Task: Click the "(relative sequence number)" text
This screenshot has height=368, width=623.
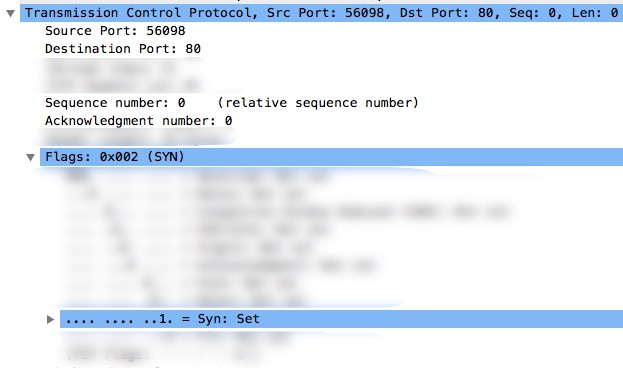Action: 318,103
